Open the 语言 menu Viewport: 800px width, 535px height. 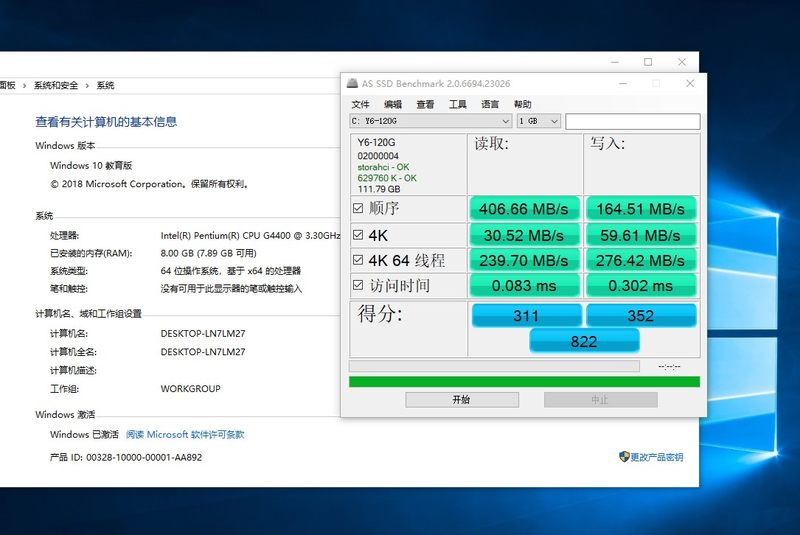(490, 104)
